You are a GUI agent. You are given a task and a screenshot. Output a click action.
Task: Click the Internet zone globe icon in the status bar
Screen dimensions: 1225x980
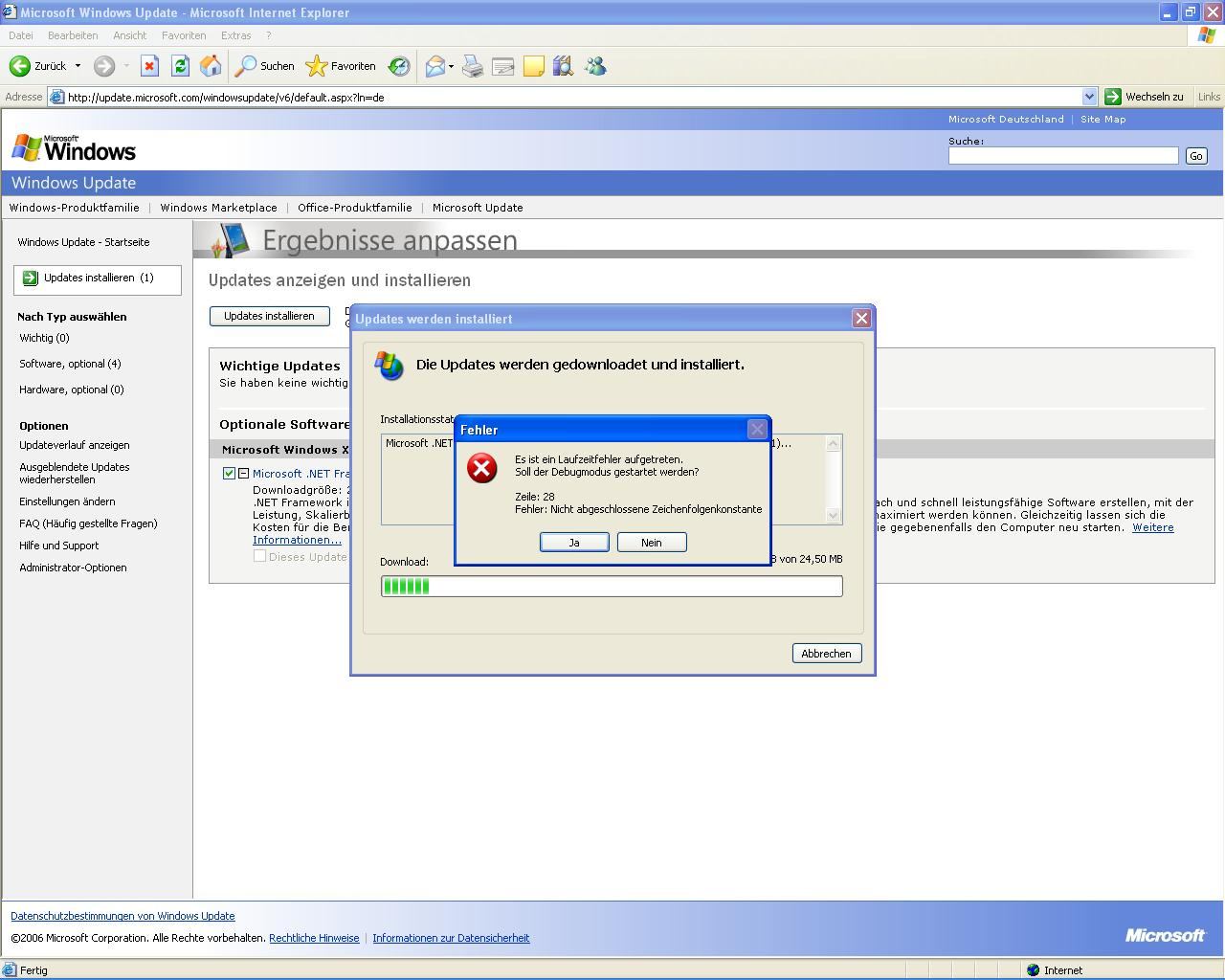(1033, 969)
